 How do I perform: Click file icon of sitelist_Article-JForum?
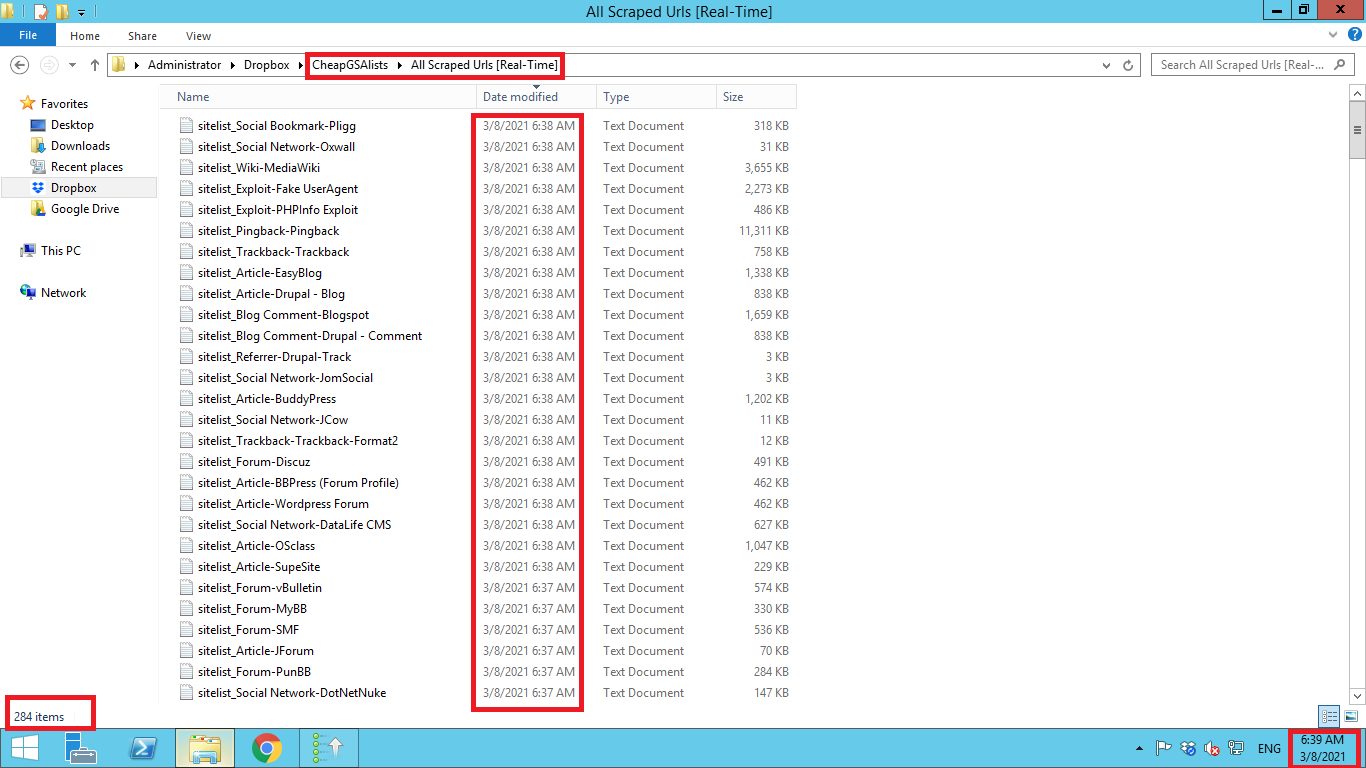coord(185,651)
